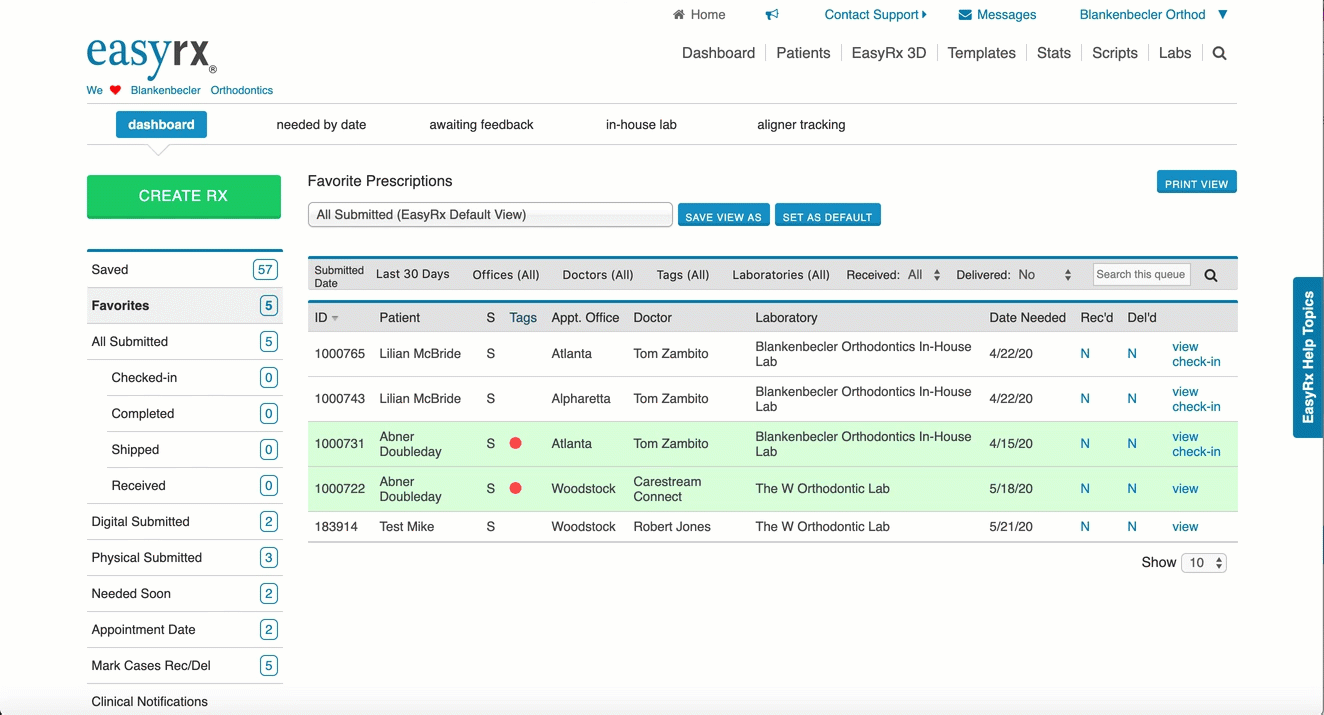
Task: Click the Search this queue field
Action: click(1141, 275)
